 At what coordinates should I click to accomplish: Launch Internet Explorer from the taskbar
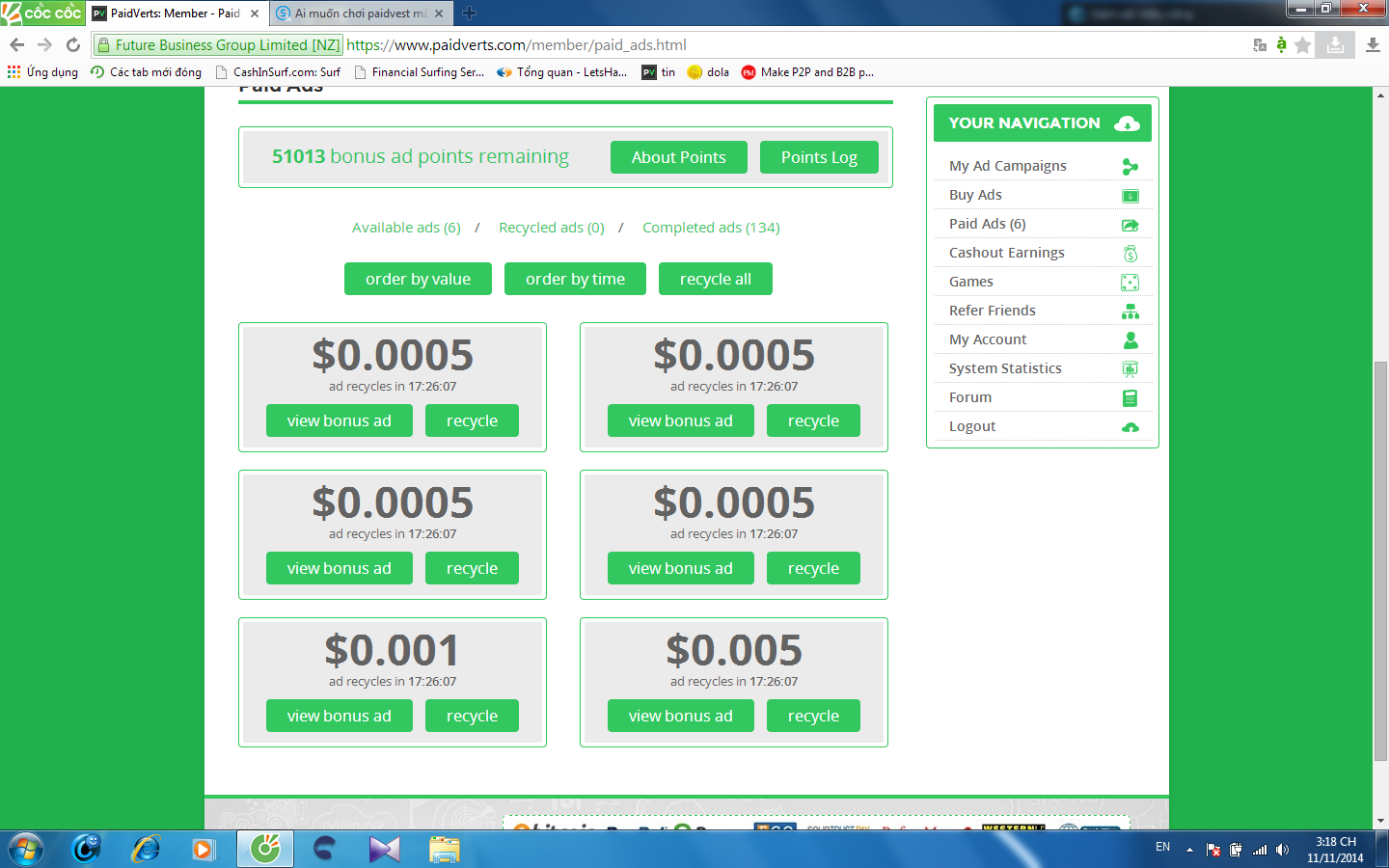[x=146, y=849]
